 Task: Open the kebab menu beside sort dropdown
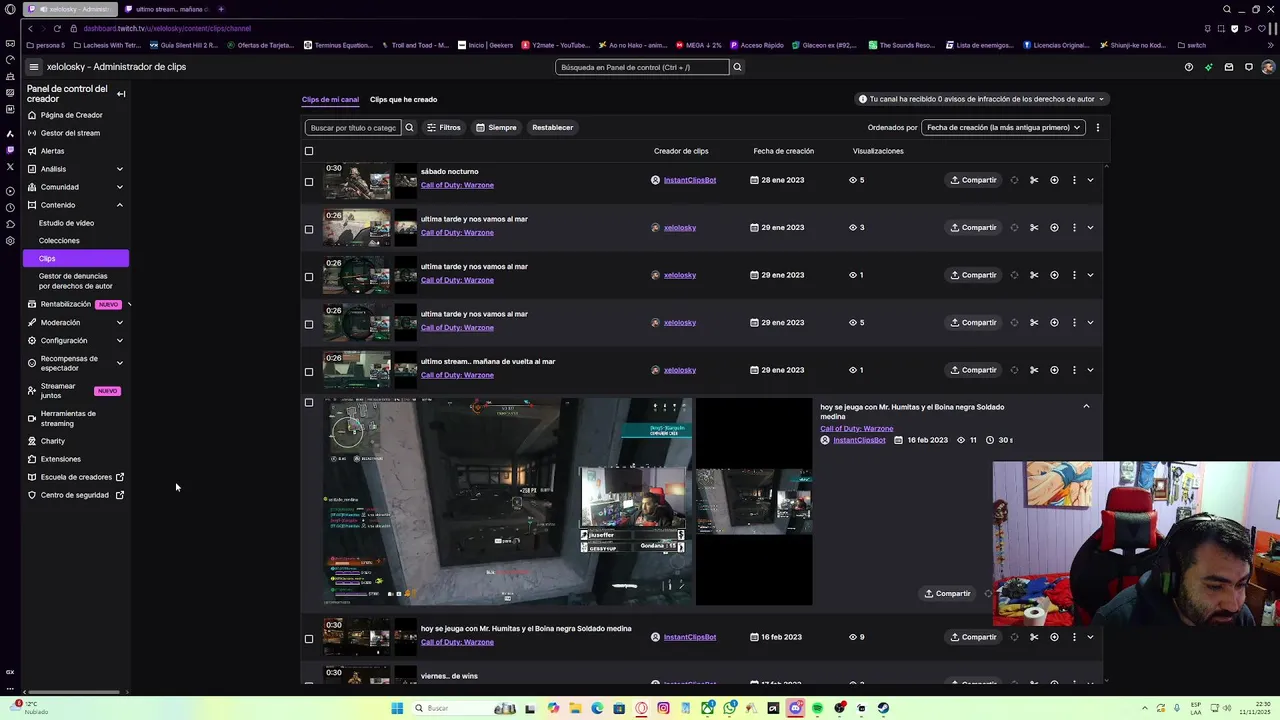point(1097,127)
